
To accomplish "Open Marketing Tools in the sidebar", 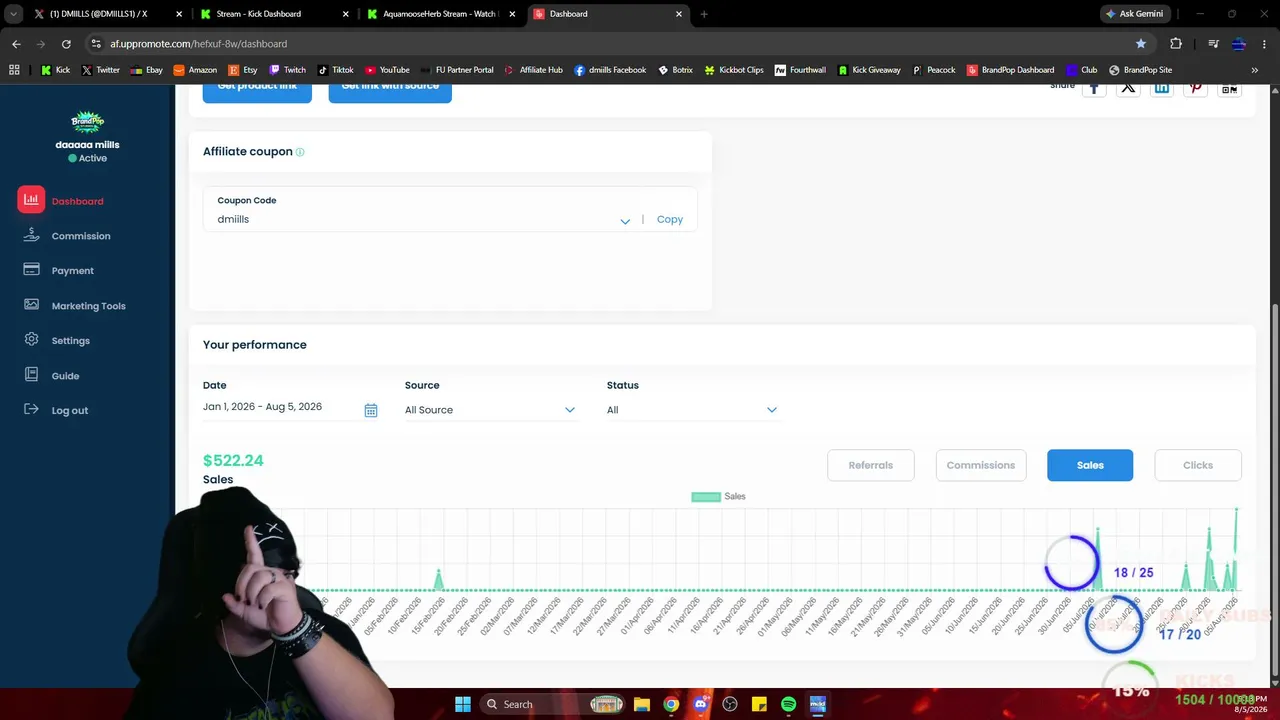I will click(x=75, y=305).
